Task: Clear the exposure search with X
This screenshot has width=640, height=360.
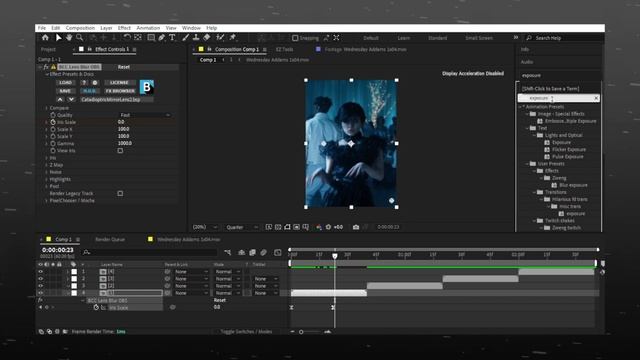Action: 596,98
